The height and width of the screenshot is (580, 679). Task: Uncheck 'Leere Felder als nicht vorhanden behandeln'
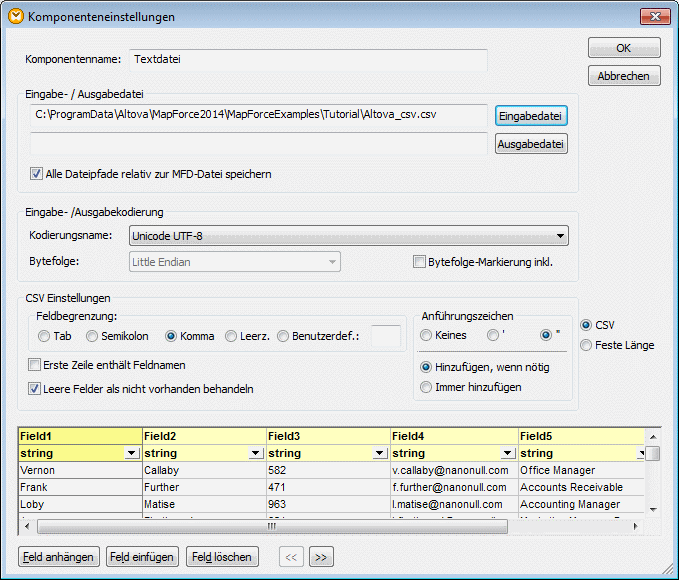click(36, 388)
